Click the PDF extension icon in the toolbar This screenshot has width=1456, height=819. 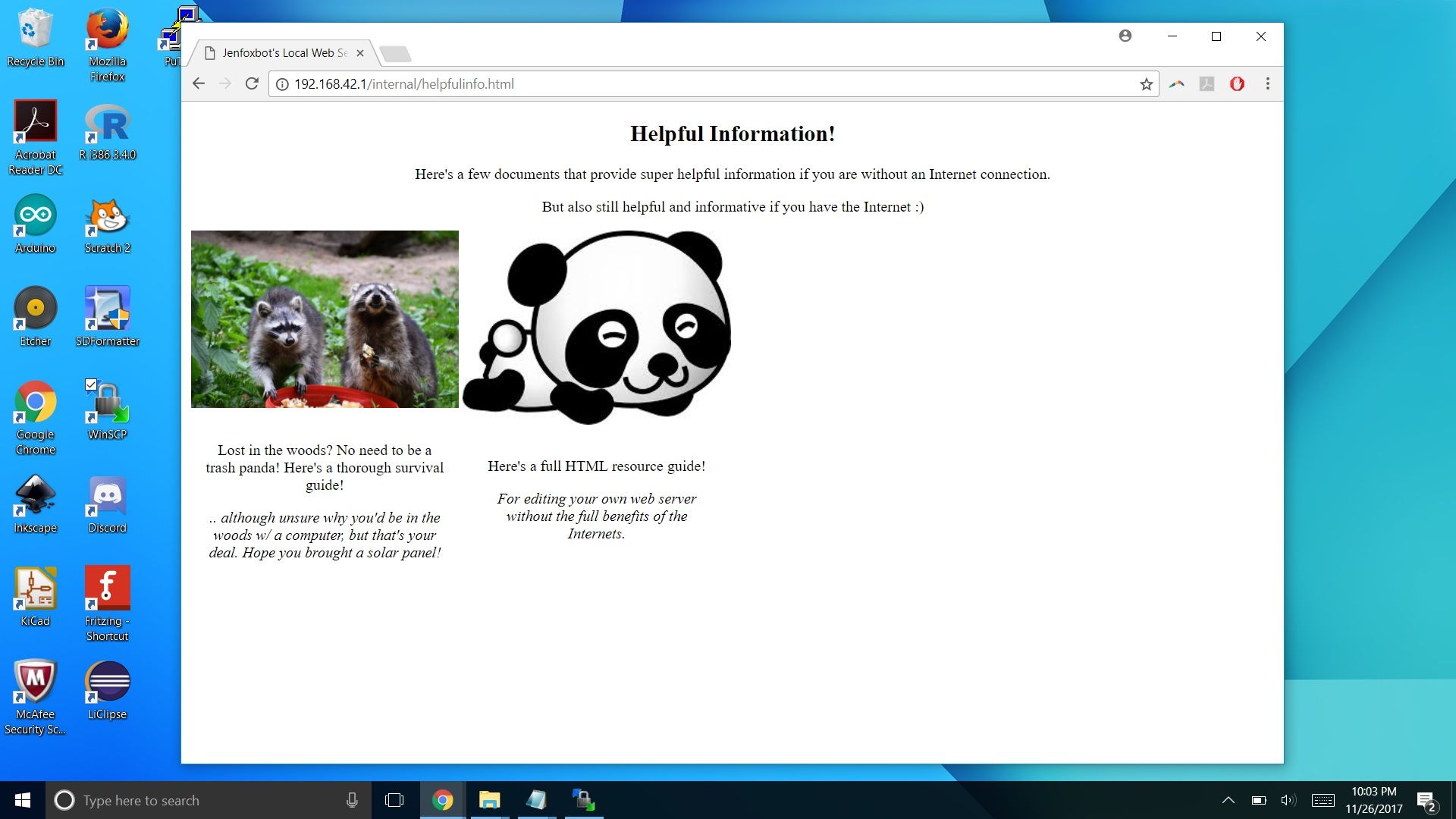click(x=1206, y=83)
